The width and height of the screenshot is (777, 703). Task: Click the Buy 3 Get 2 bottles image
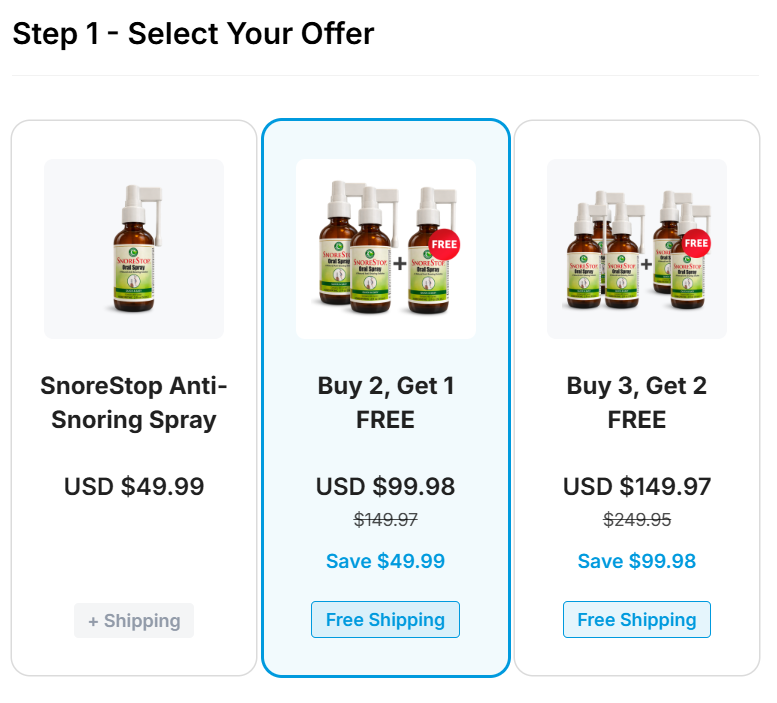(637, 249)
